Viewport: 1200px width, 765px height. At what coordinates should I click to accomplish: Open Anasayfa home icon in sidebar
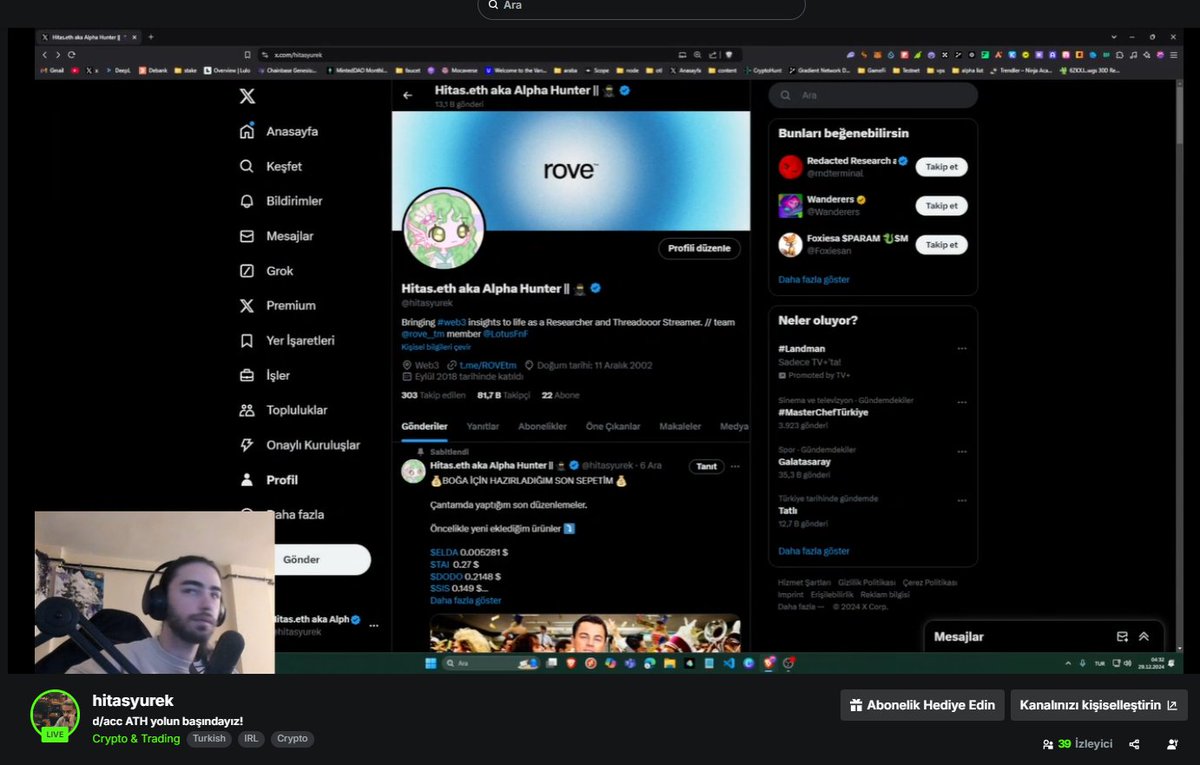(247, 131)
